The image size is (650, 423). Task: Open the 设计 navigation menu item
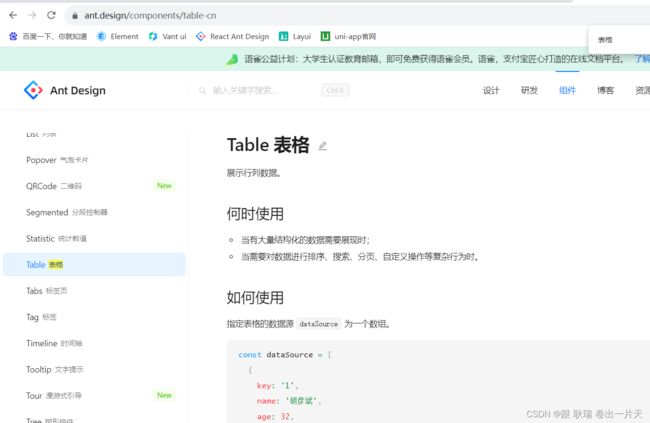[x=491, y=90]
